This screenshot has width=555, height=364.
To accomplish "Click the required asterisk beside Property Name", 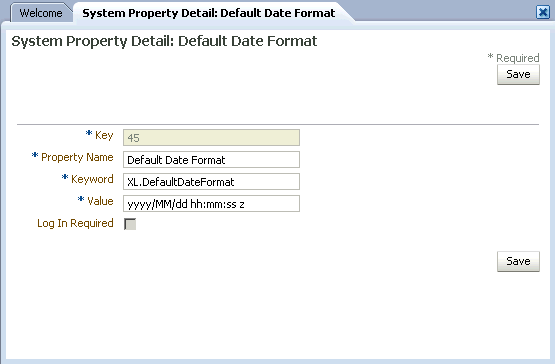I will click(35, 155).
